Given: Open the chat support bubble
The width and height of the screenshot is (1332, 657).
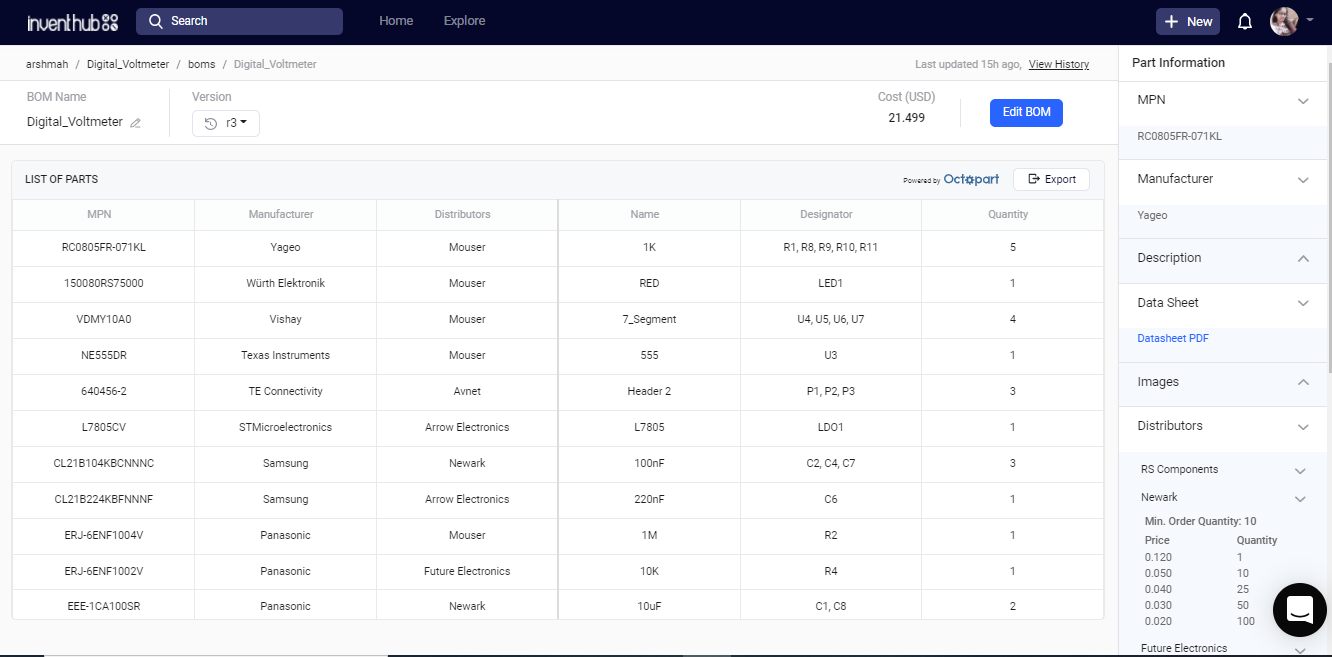Looking at the screenshot, I should click(x=1299, y=609).
